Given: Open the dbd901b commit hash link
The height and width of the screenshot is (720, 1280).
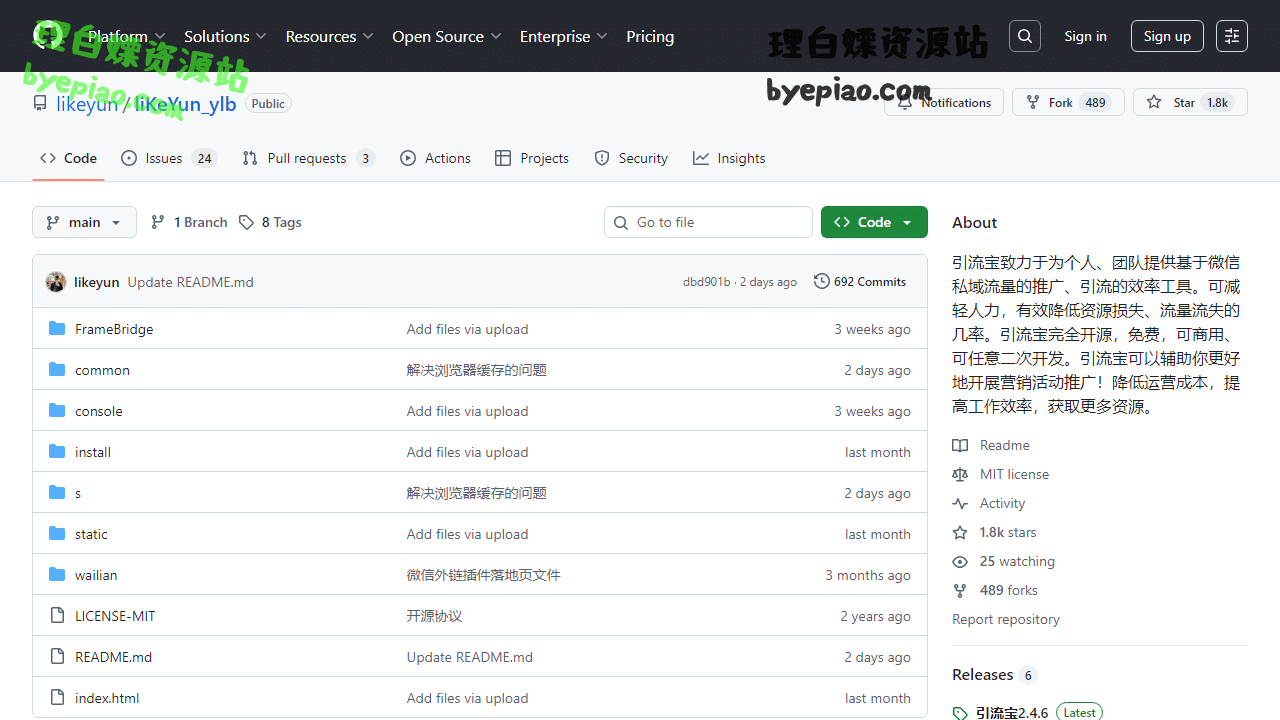Looking at the screenshot, I should pyautogui.click(x=707, y=282).
